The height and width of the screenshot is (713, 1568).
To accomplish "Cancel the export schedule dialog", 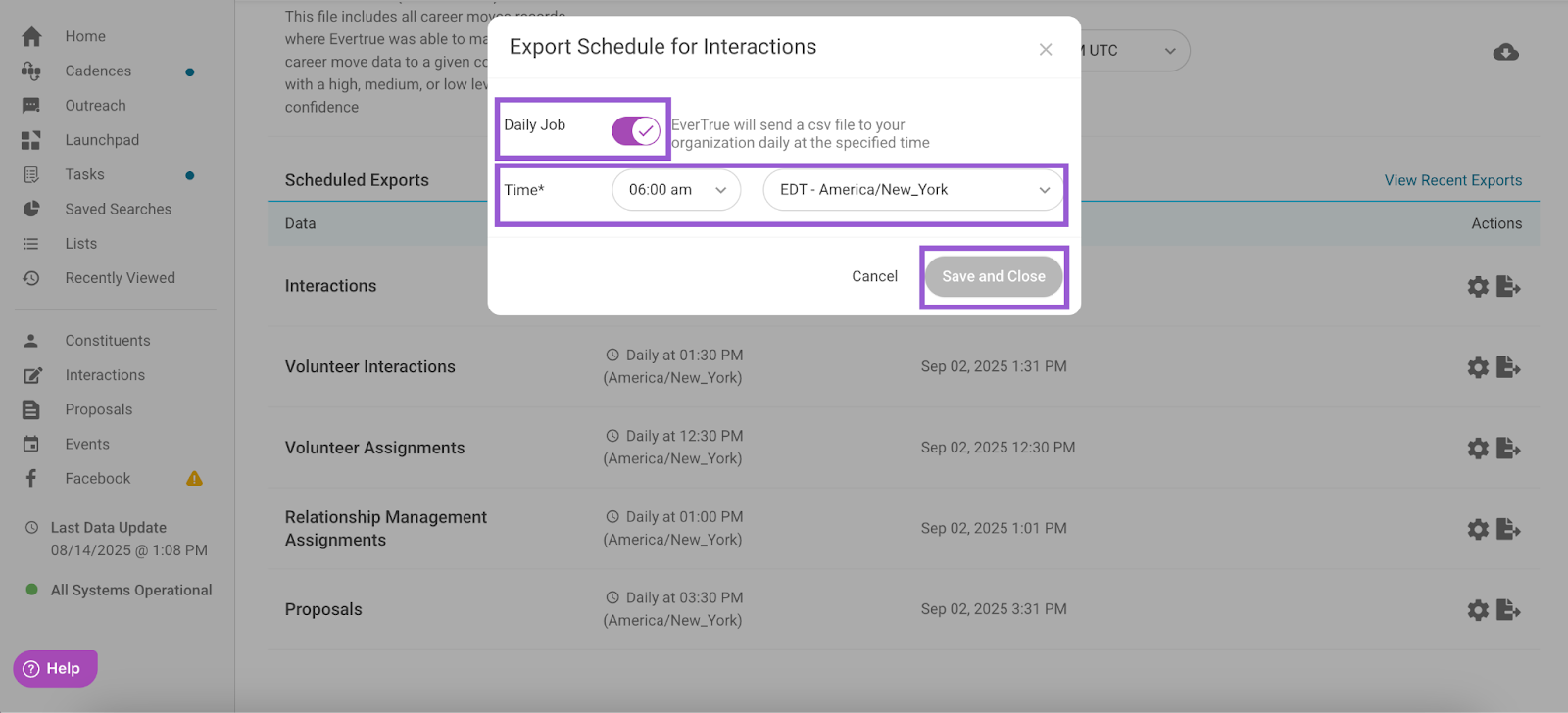I will (x=874, y=277).
